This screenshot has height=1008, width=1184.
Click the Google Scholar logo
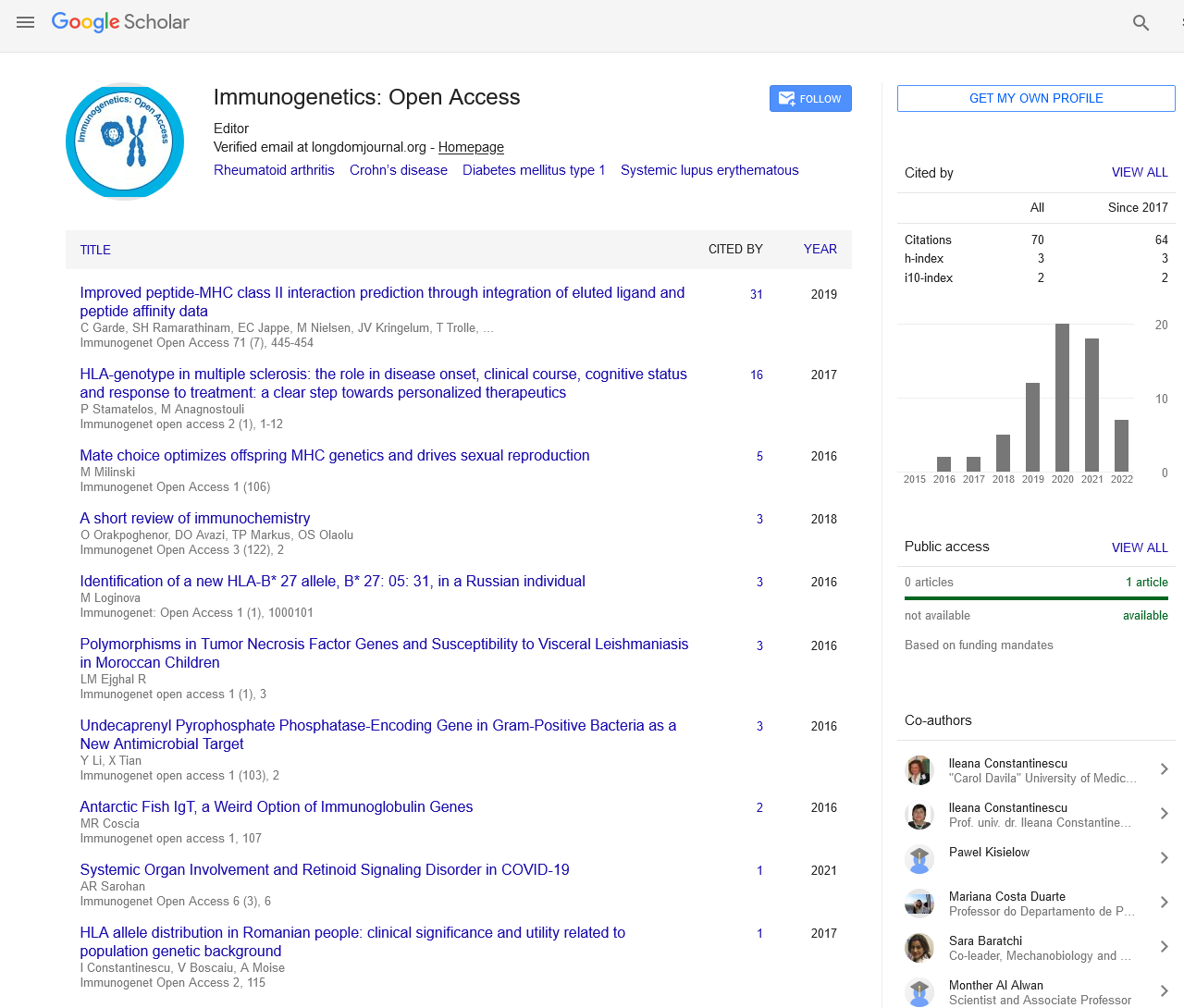pyautogui.click(x=120, y=22)
